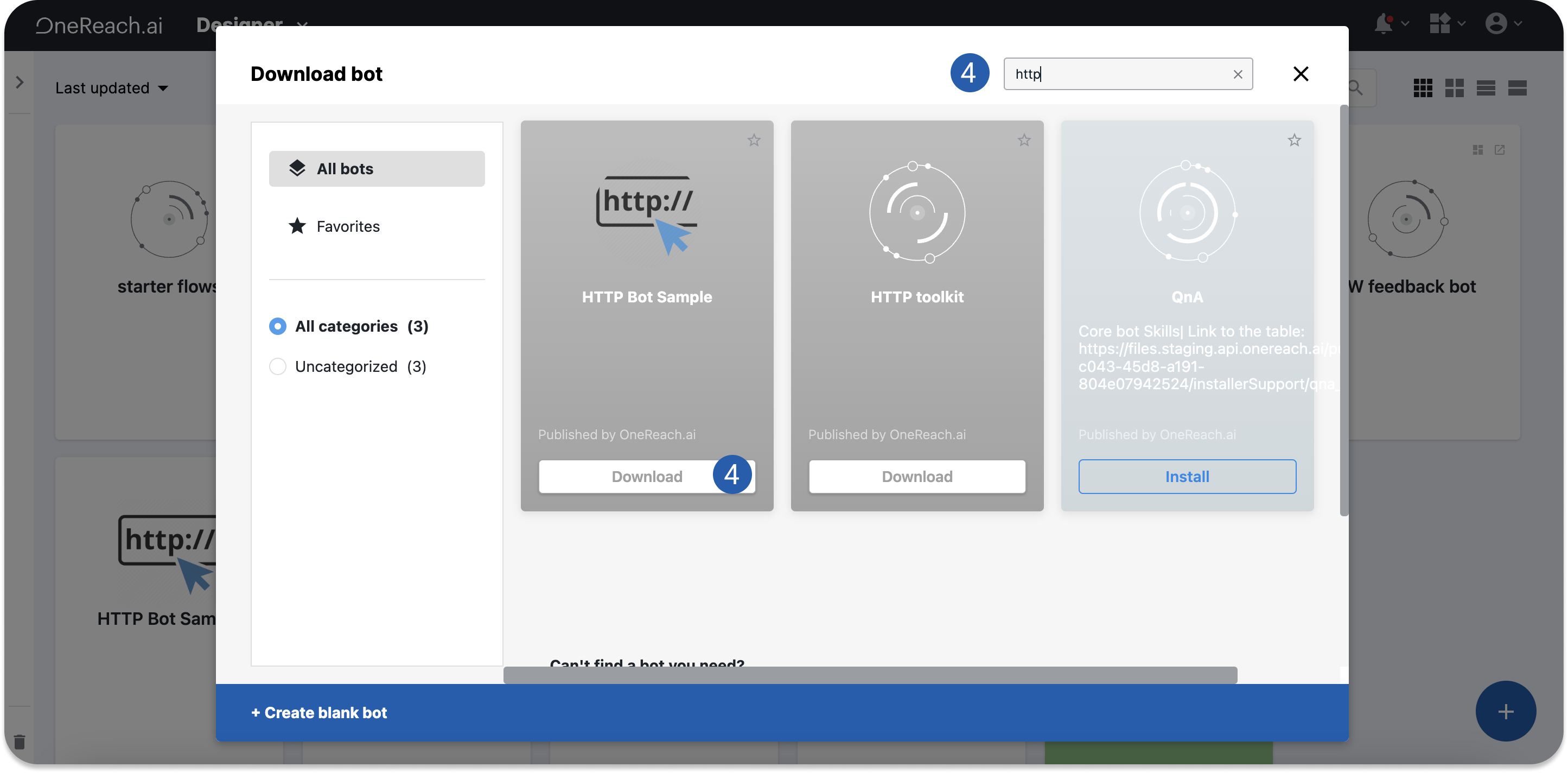Expand the Last updated sort dropdown
This screenshot has height=773, width=1568.
point(111,88)
